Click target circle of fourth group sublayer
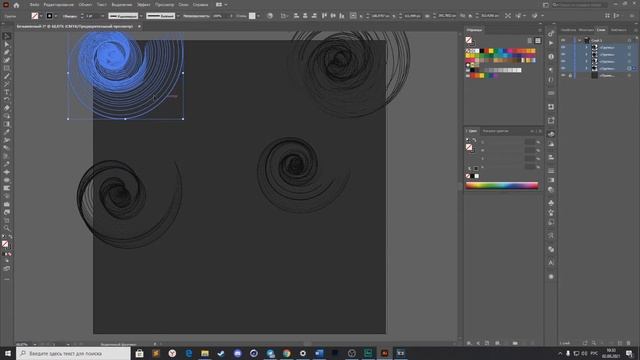This screenshot has width=640, height=360. pos(629,68)
